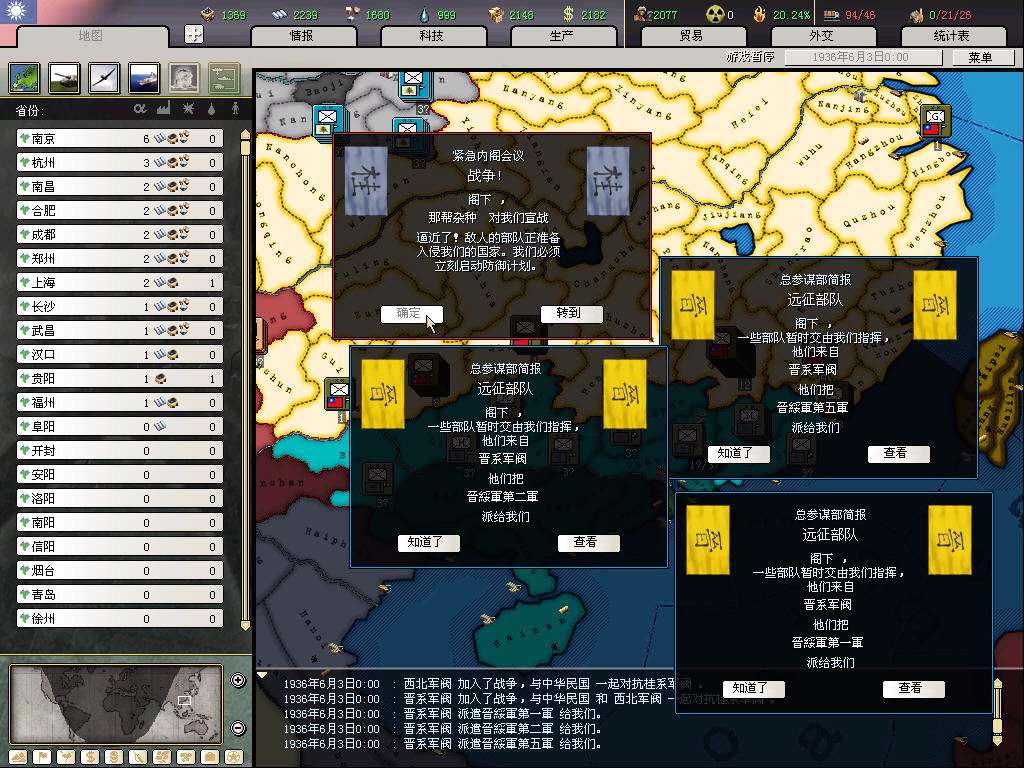1024x768 pixels.
Task: Select 徐州 in province list
Action: (120, 619)
